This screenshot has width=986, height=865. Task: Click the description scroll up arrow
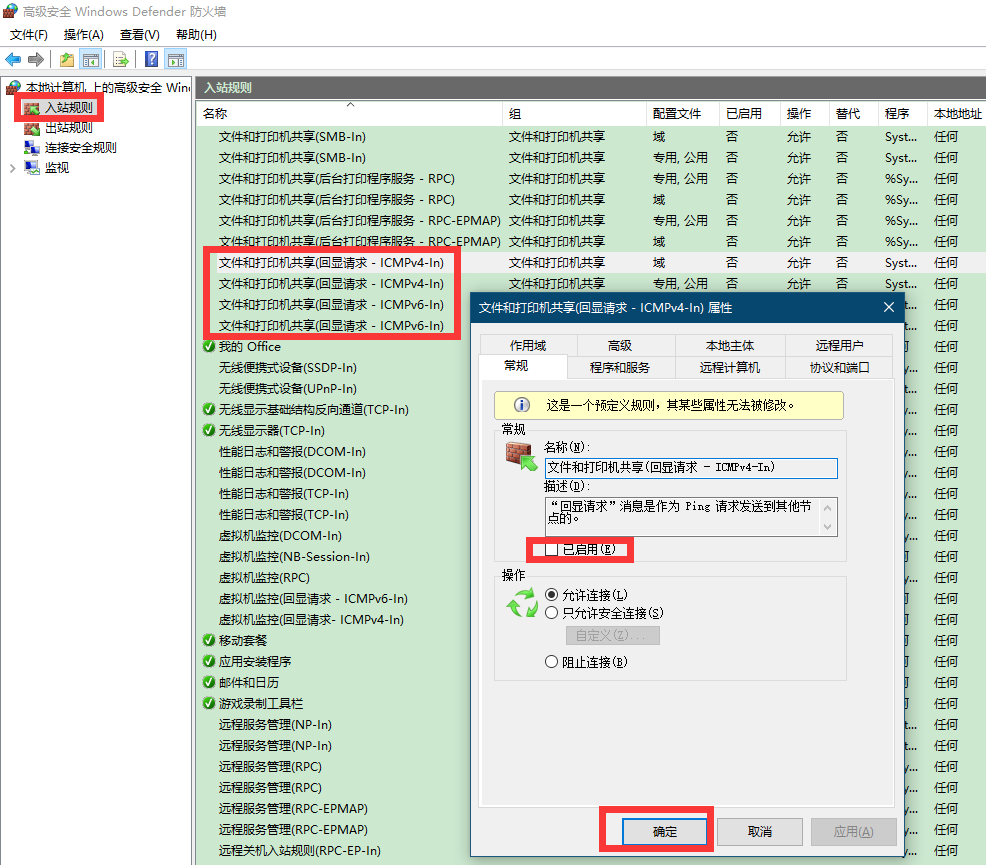[828, 507]
